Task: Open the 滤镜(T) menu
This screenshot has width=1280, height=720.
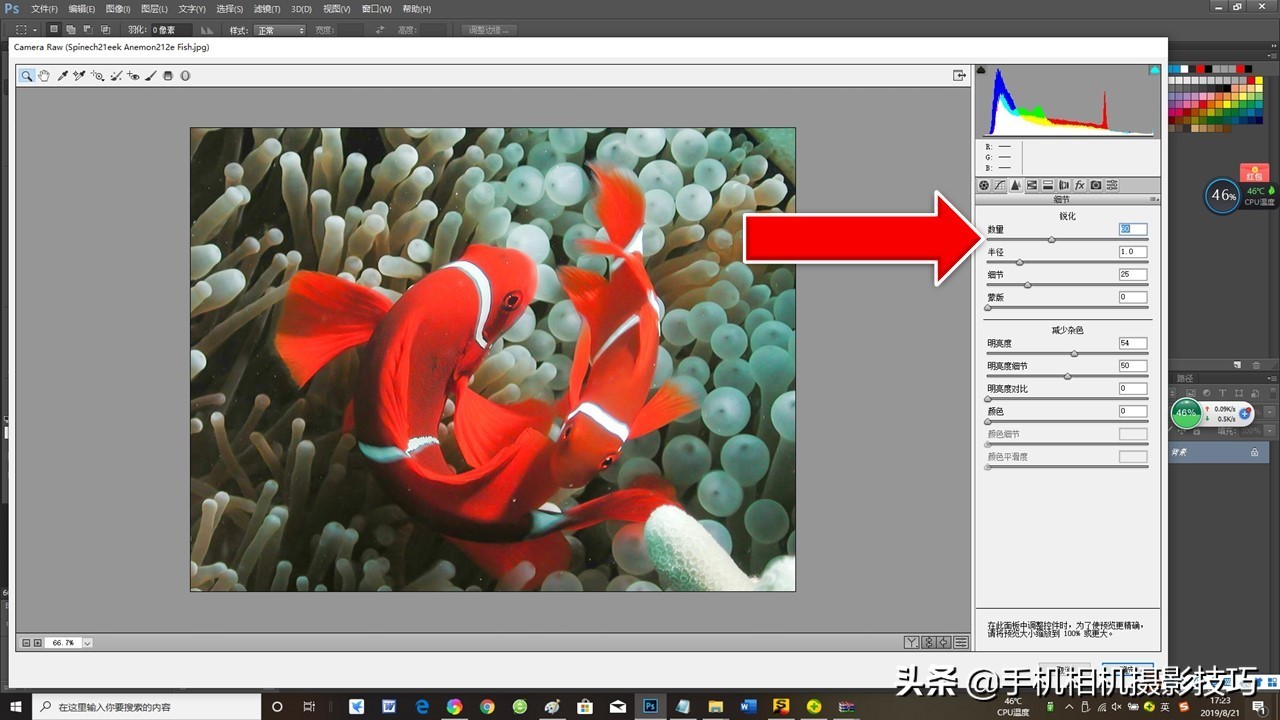Action: click(266, 9)
